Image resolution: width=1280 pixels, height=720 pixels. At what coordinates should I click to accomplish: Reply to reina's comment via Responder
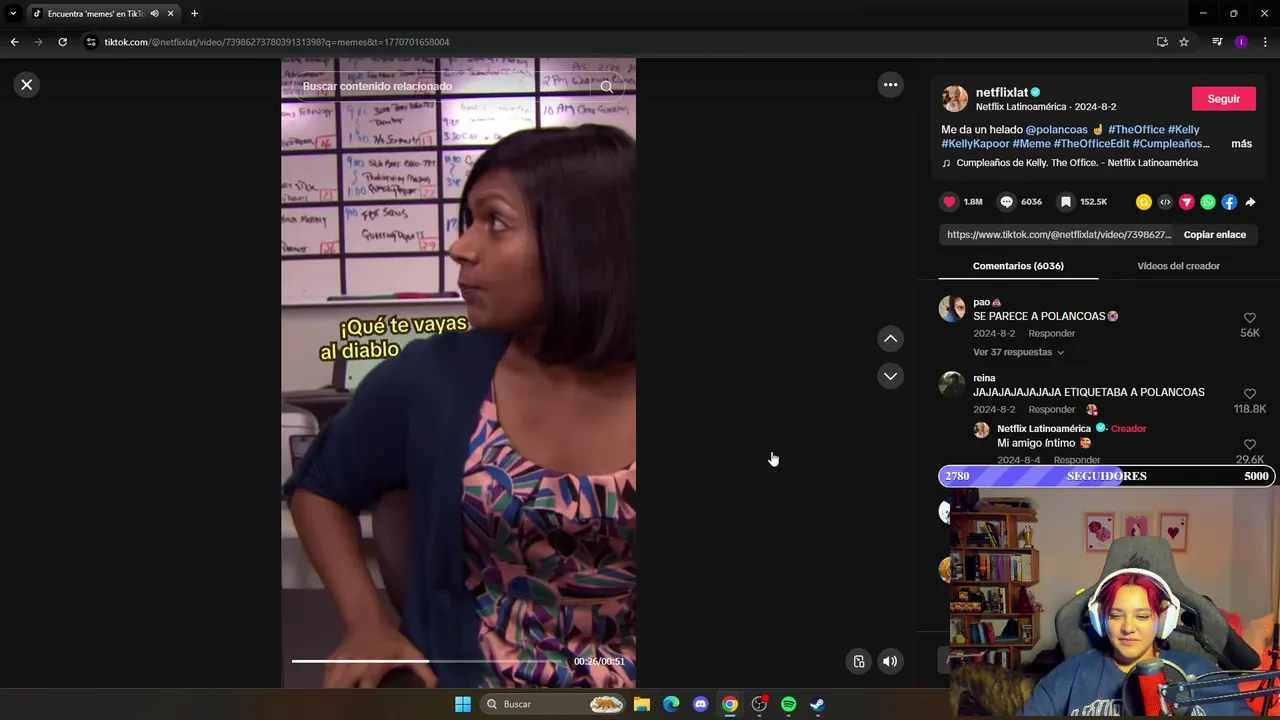pos(1052,409)
